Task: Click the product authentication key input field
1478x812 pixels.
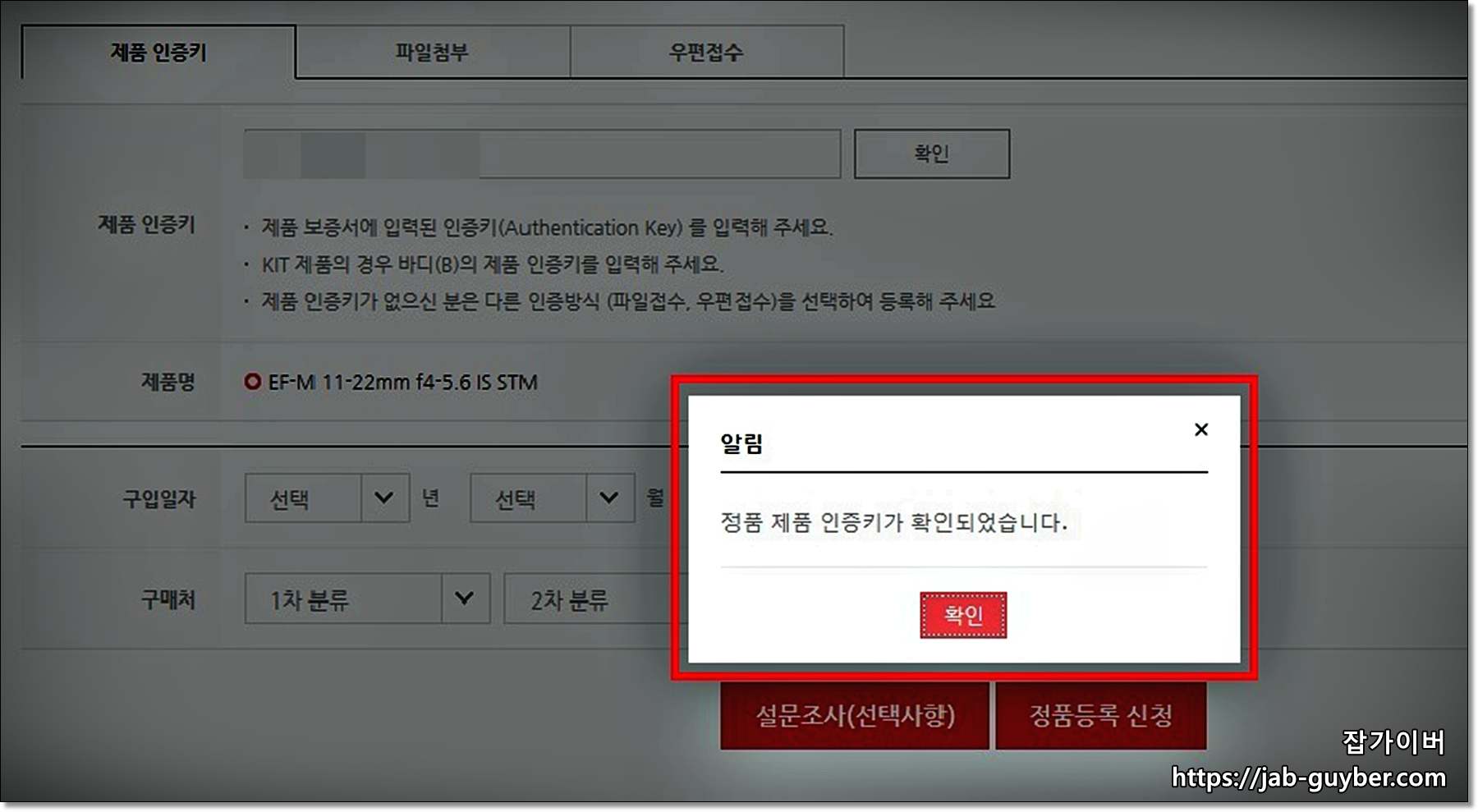Action: pyautogui.click(x=543, y=154)
